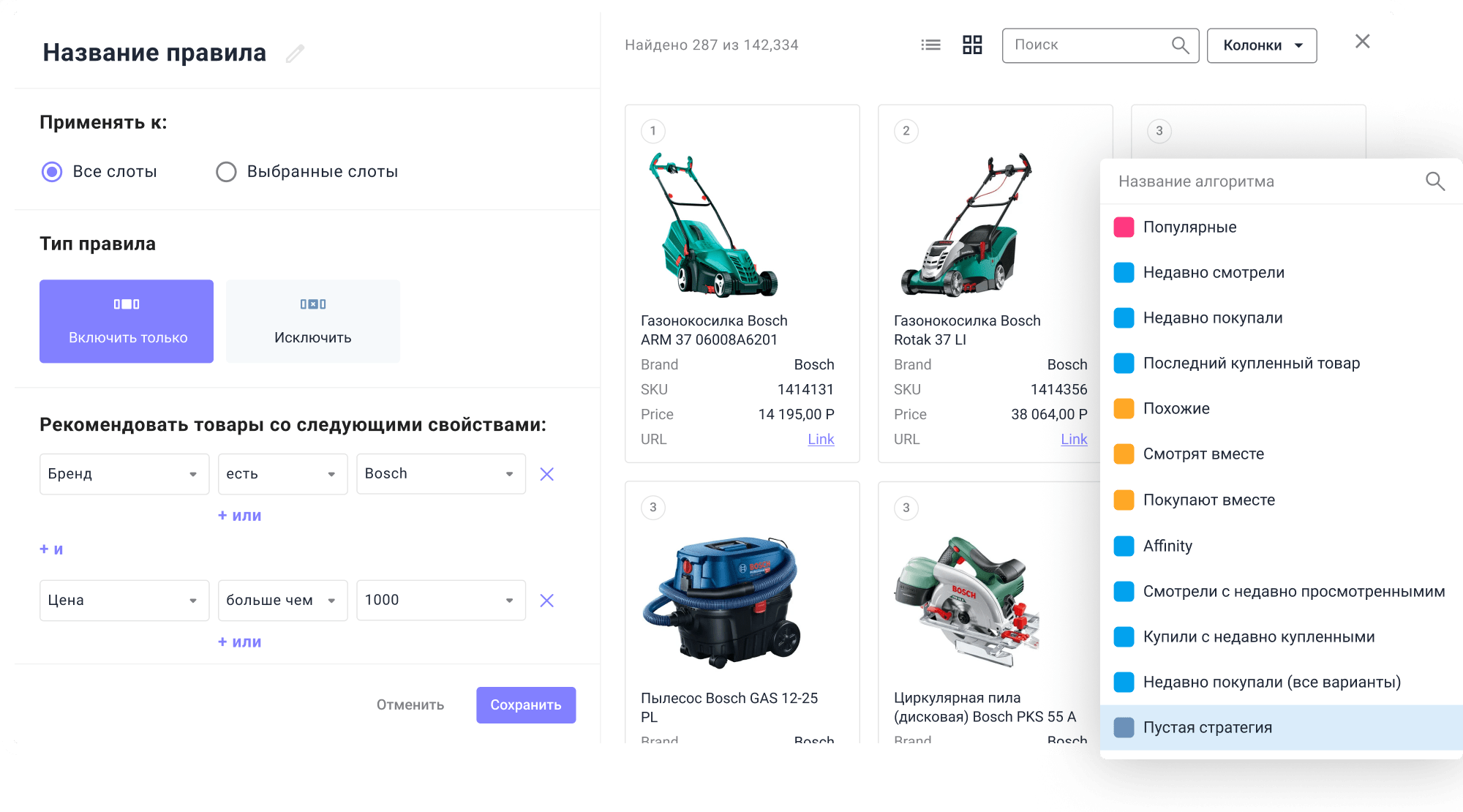Remove the Цена condition row
1463x812 pixels.
pos(546,601)
